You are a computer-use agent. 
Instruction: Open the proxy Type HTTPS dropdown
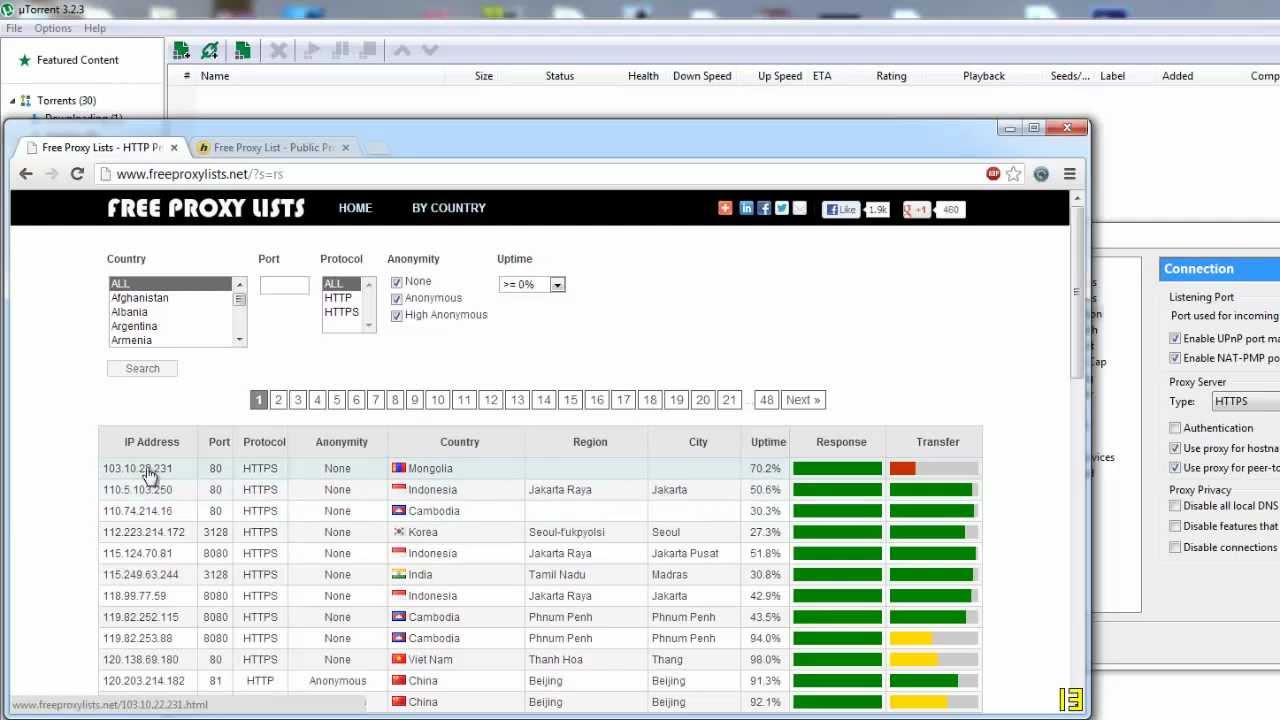[1246, 401]
